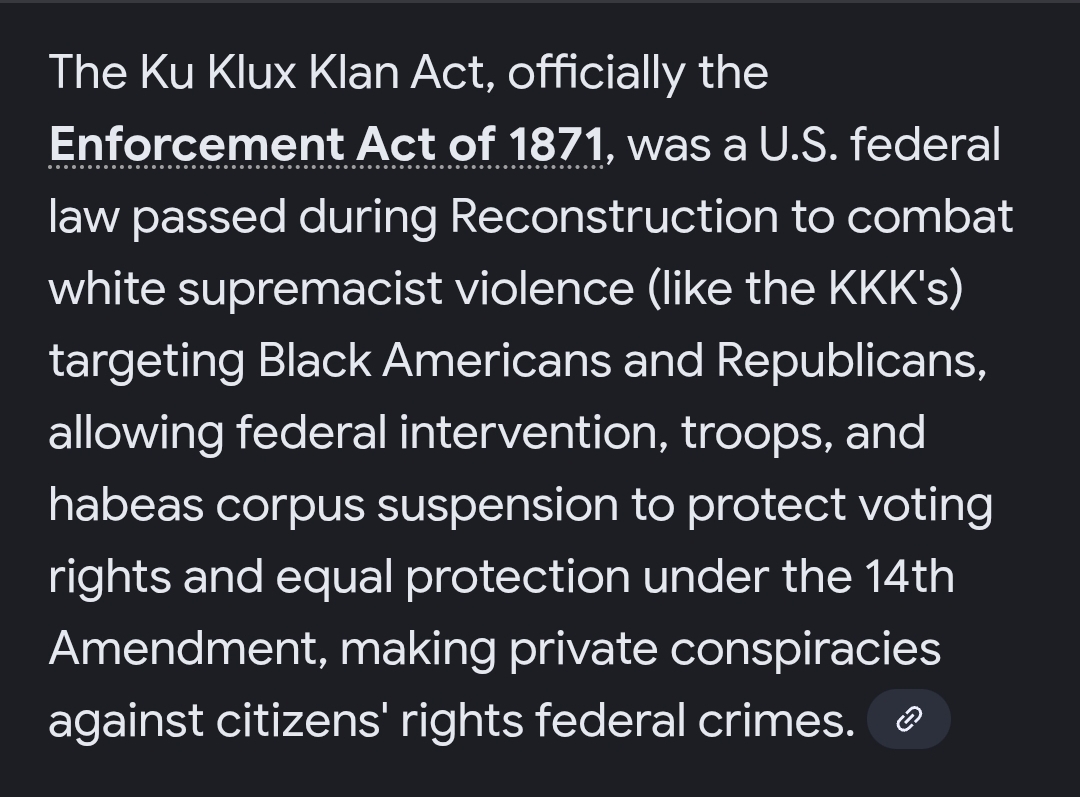1080x797 pixels.
Task: Open the Enforcement Act of 1871 link
Action: click(x=327, y=145)
